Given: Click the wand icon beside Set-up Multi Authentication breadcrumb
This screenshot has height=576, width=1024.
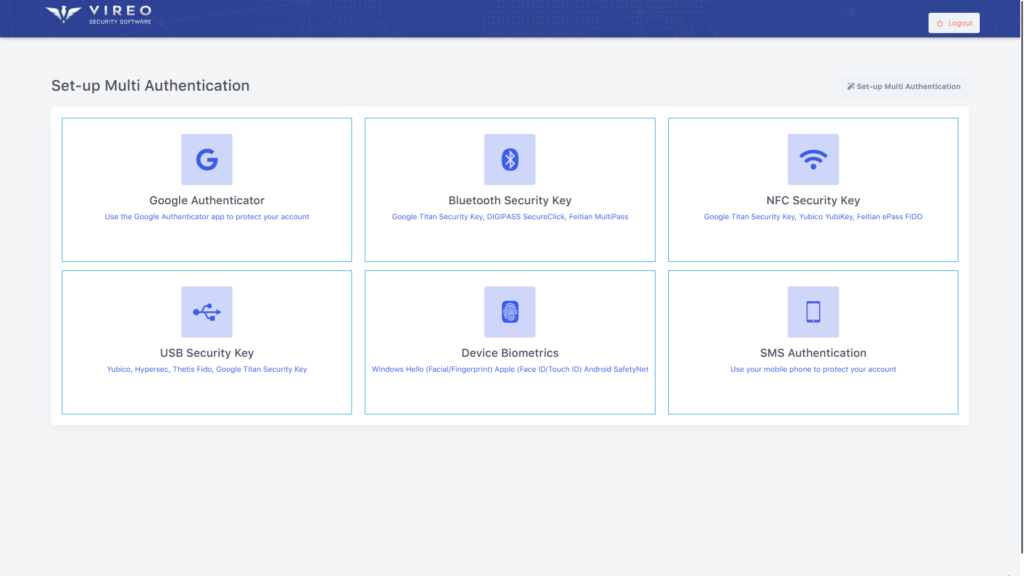Looking at the screenshot, I should pos(850,86).
